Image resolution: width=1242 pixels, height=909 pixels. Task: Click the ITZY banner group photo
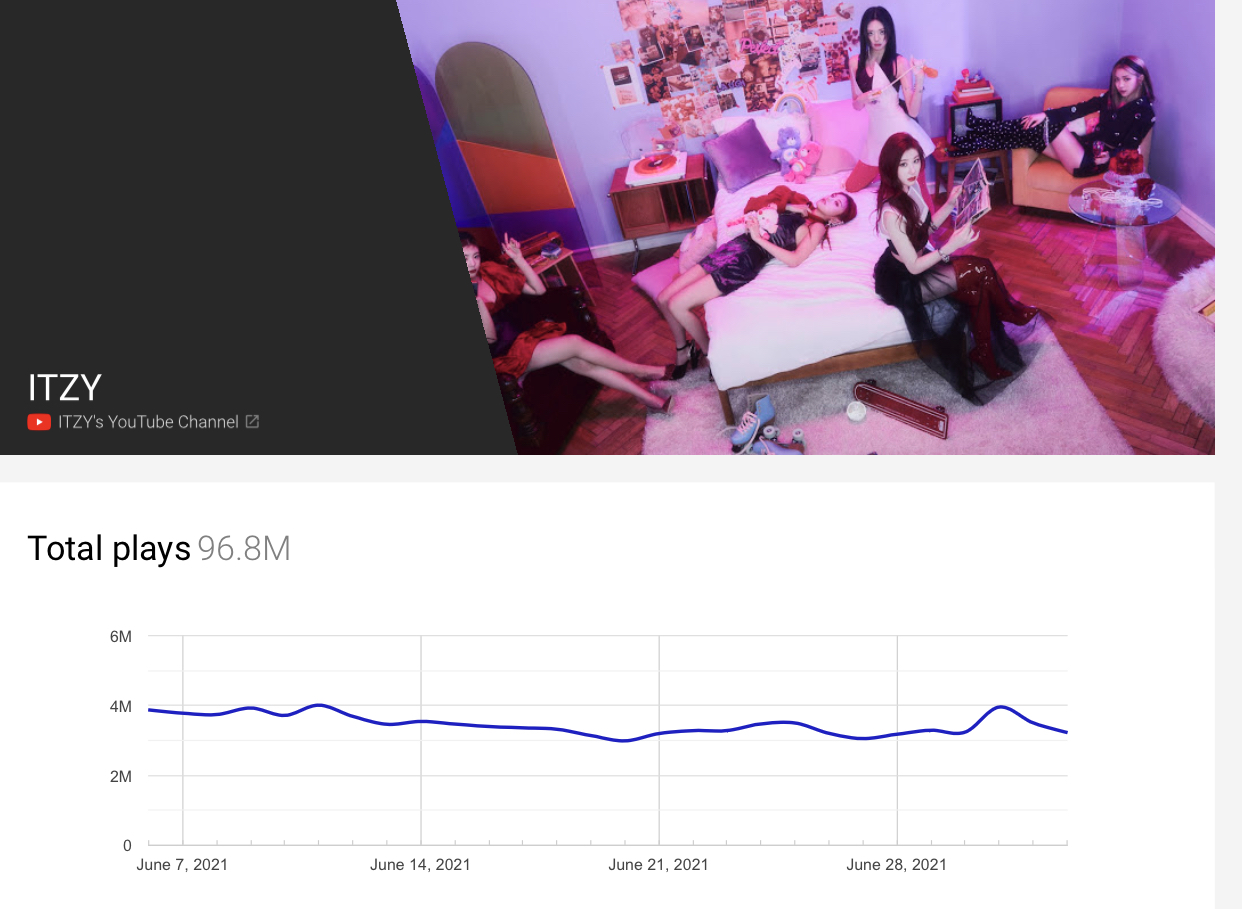tap(805, 227)
